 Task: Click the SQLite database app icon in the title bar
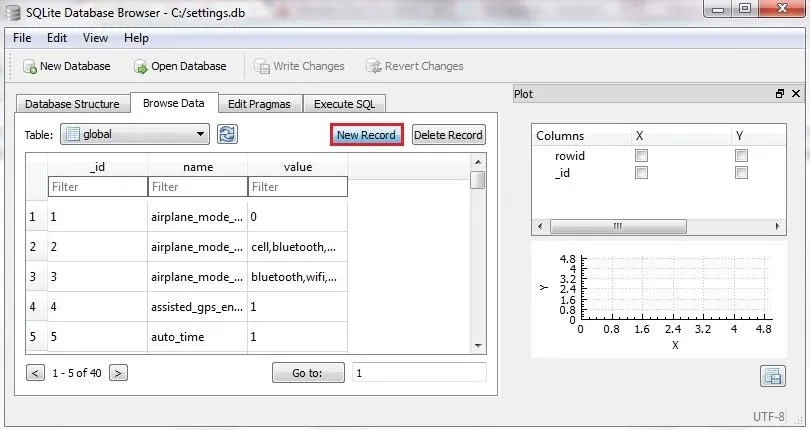click(13, 12)
